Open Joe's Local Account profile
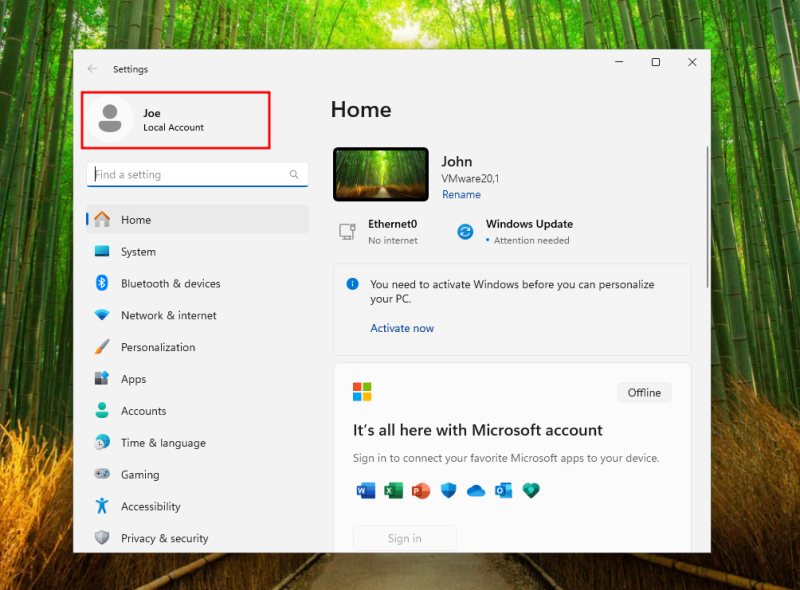This screenshot has width=800, height=590. [x=176, y=120]
